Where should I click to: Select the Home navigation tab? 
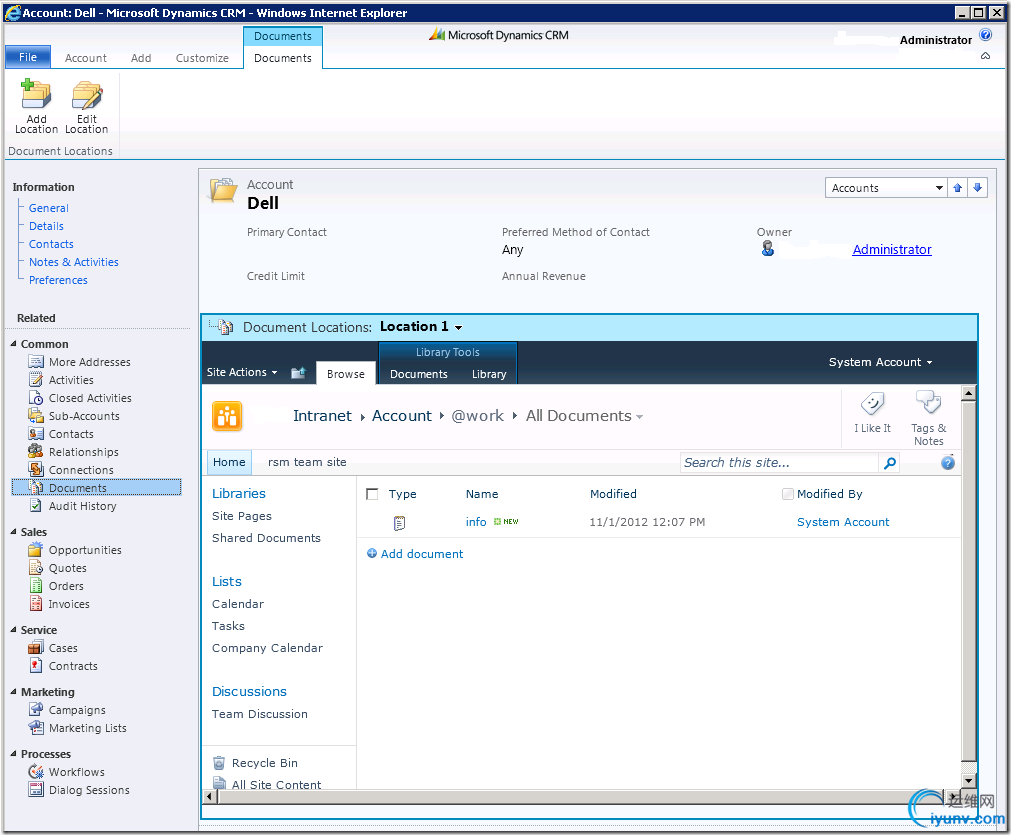coord(229,462)
